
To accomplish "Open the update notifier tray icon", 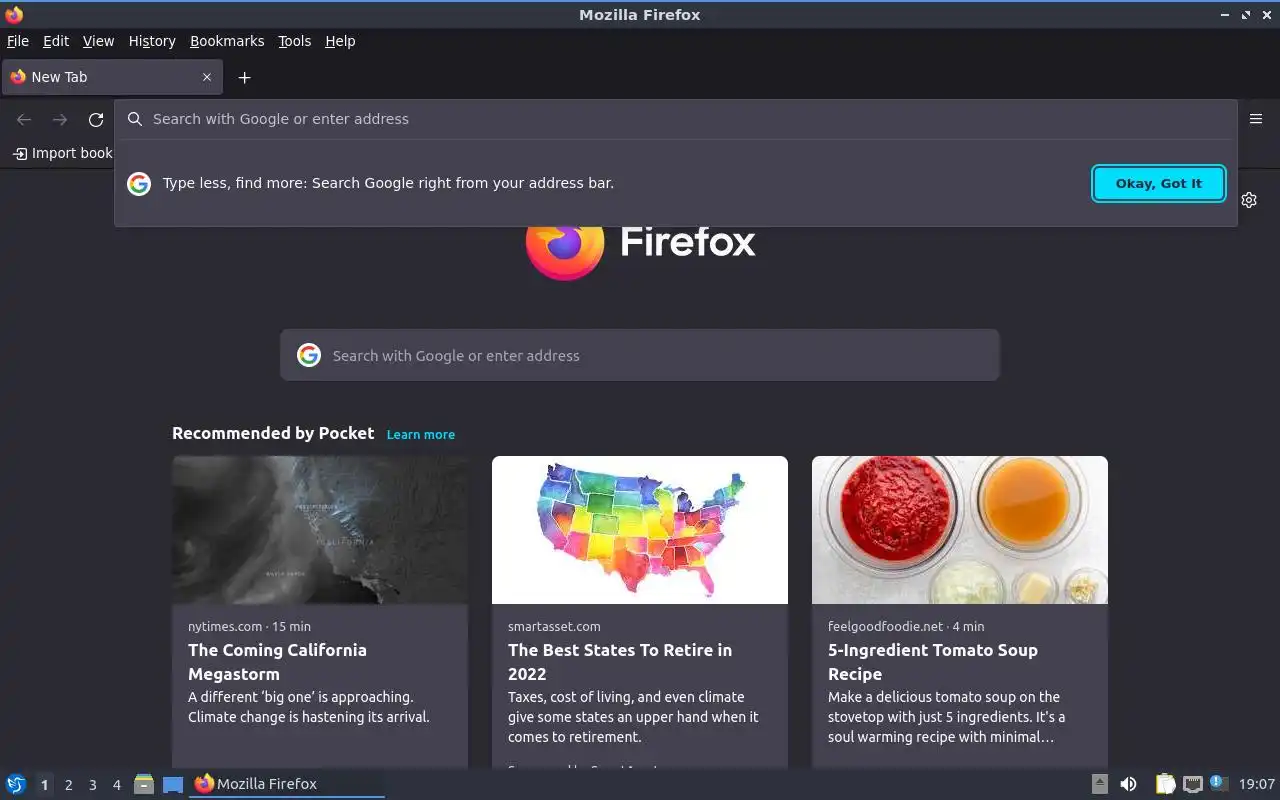I will pos(1218,783).
